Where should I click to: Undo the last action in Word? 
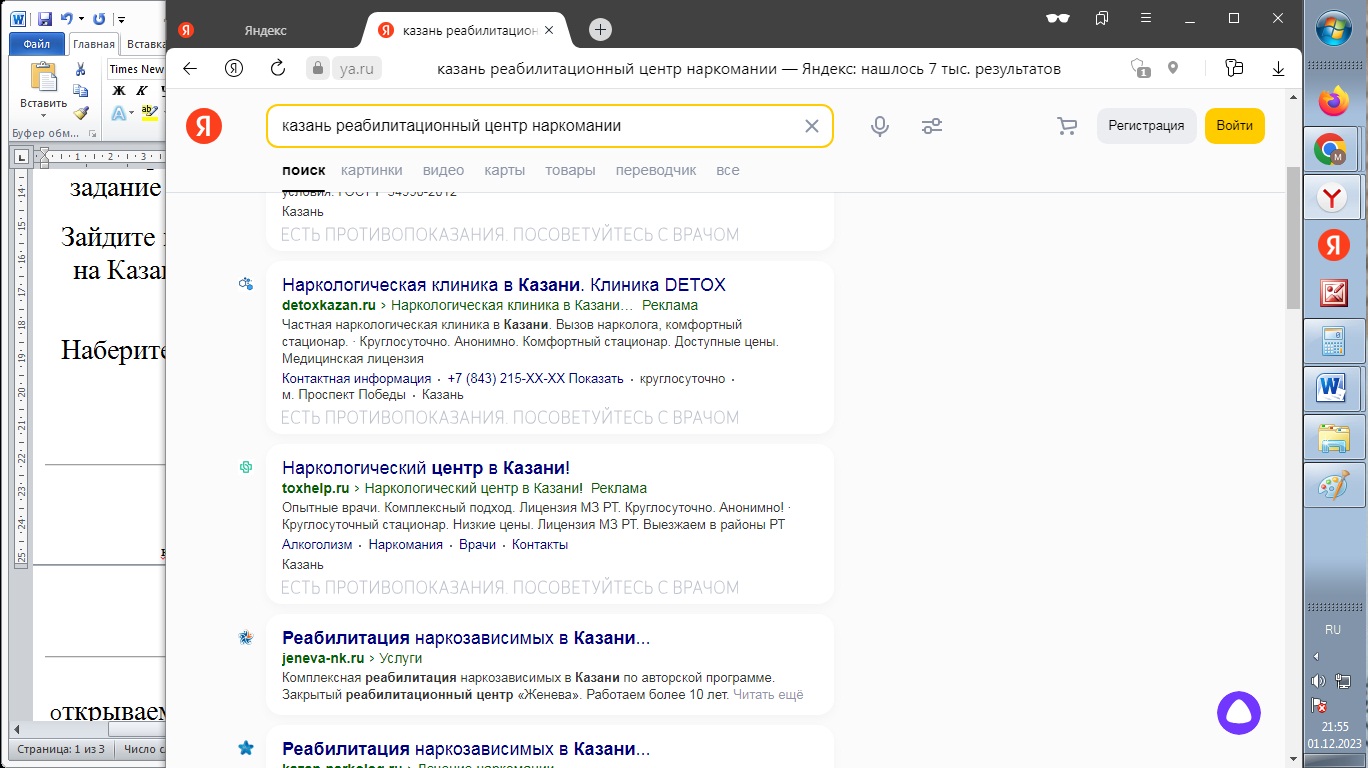(65, 18)
